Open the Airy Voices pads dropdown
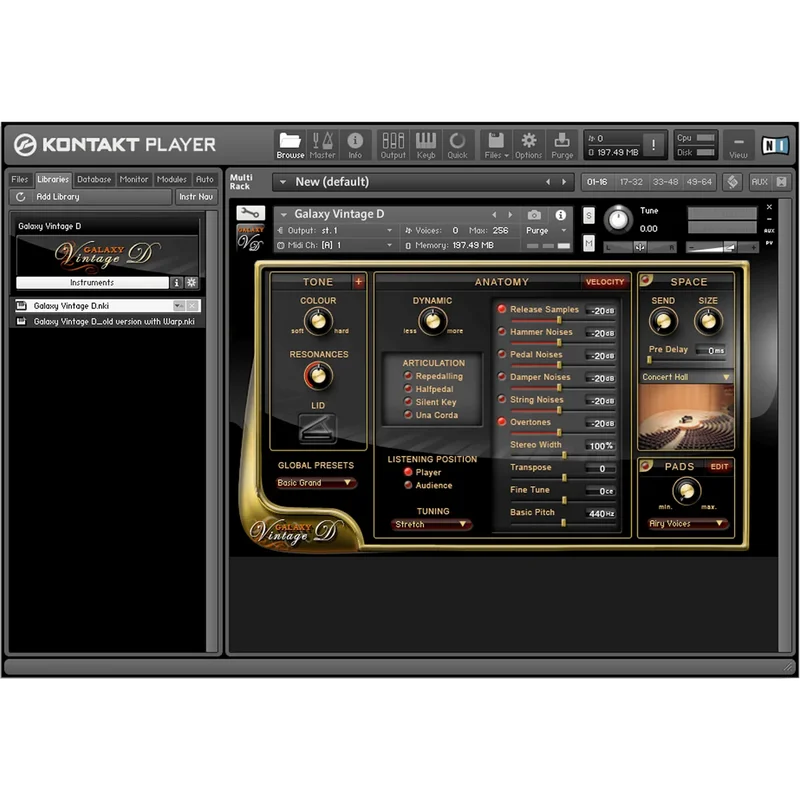The width and height of the screenshot is (800, 800). 686,524
